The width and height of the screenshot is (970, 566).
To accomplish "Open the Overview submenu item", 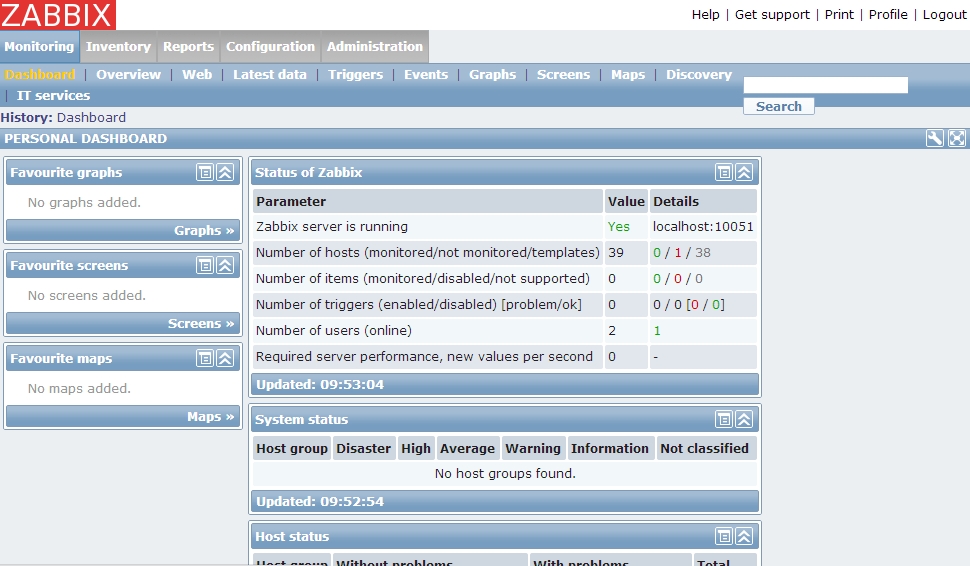I will pyautogui.click(x=129, y=74).
